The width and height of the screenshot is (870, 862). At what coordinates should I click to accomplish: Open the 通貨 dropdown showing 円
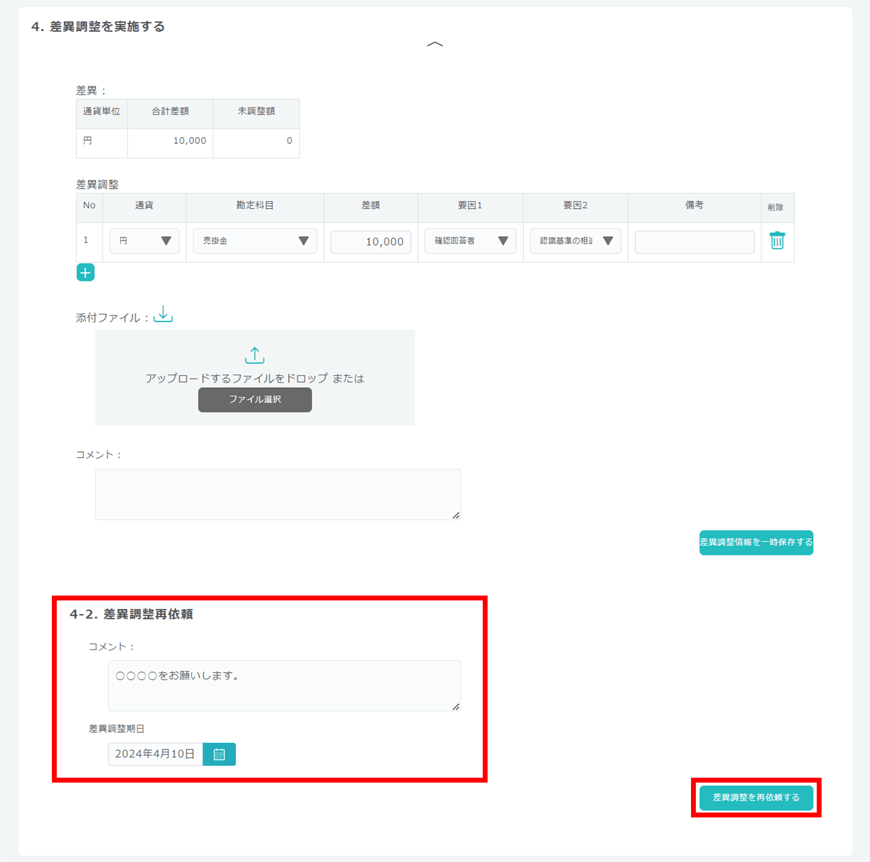[x=144, y=241]
